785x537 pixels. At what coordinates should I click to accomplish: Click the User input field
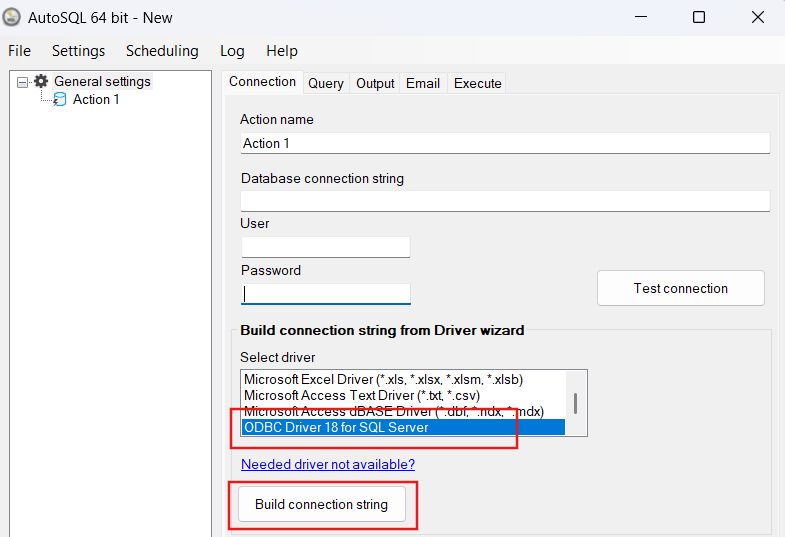pos(326,247)
